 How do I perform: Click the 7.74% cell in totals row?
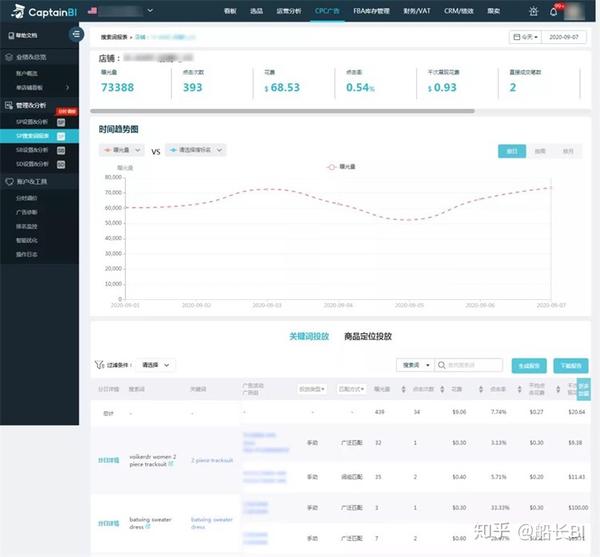point(499,412)
